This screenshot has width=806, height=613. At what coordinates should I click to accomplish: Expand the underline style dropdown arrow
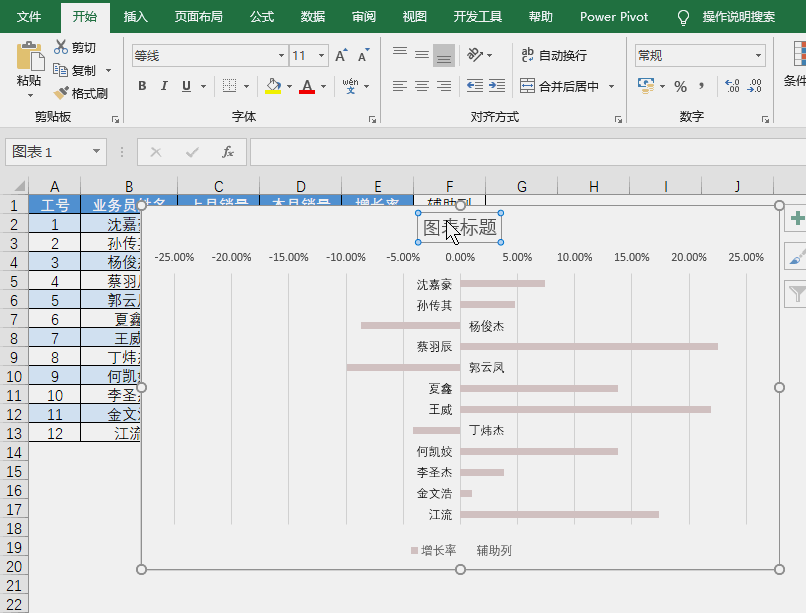coord(204,86)
